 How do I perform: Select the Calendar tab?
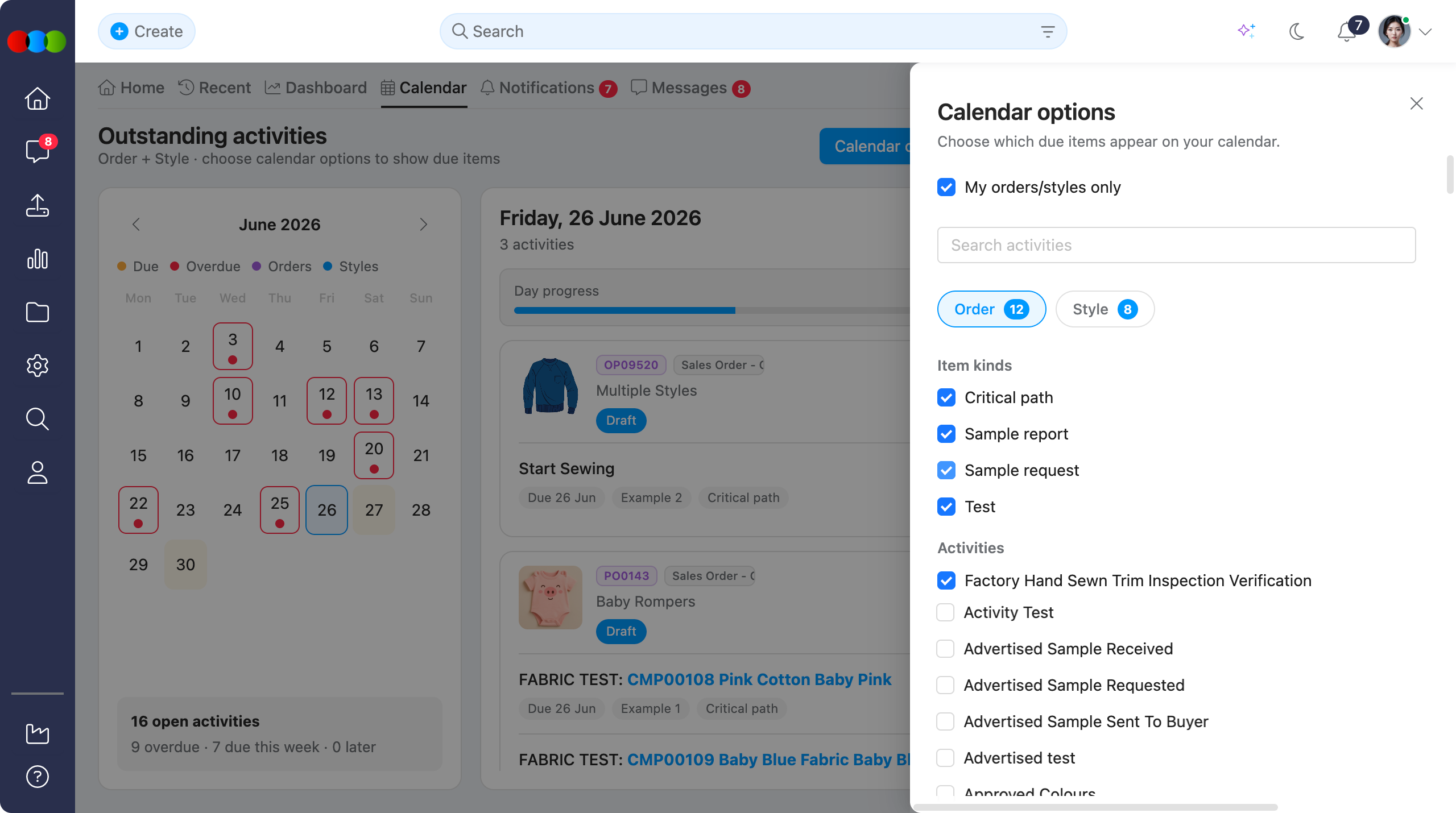[424, 88]
